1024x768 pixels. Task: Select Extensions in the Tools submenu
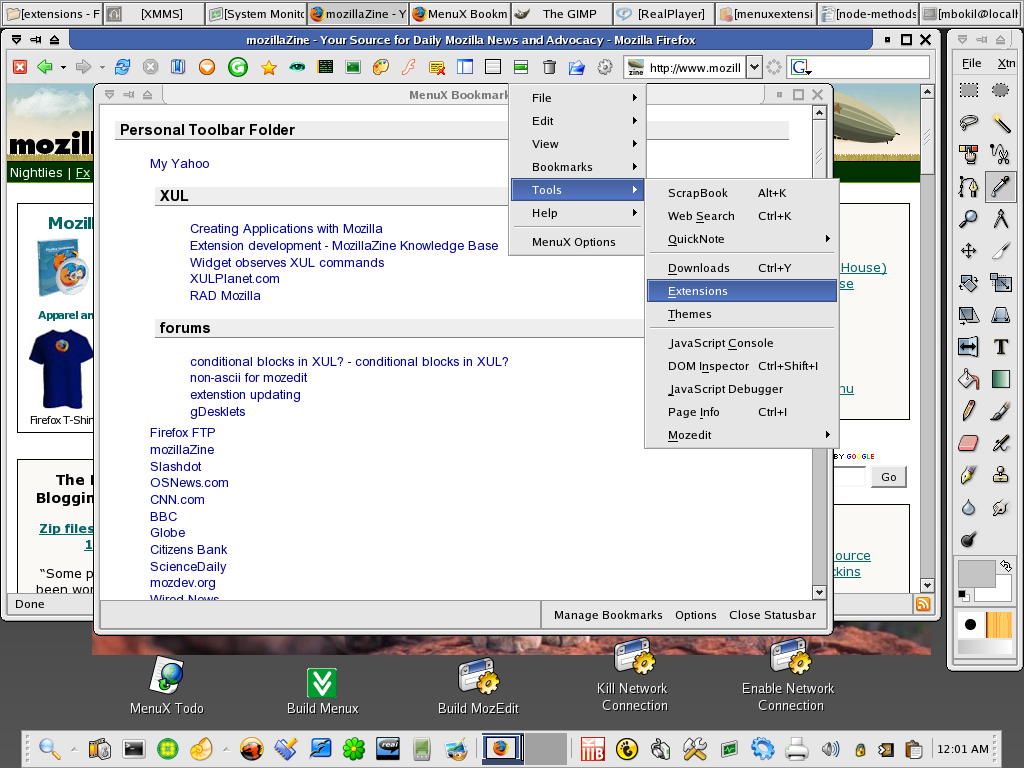point(742,291)
